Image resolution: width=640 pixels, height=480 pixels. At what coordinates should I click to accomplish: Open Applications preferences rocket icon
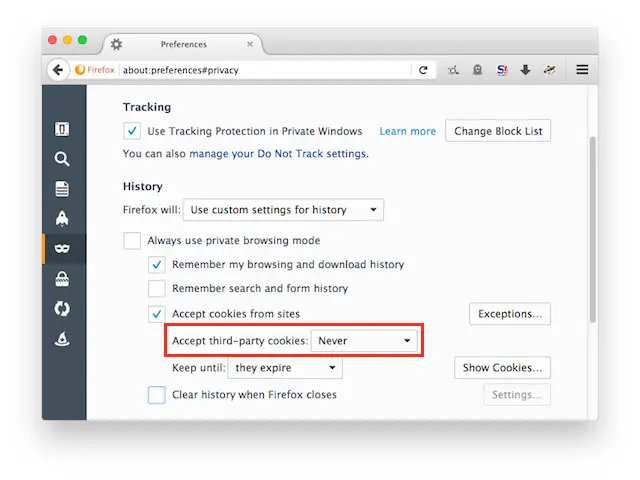(x=62, y=218)
